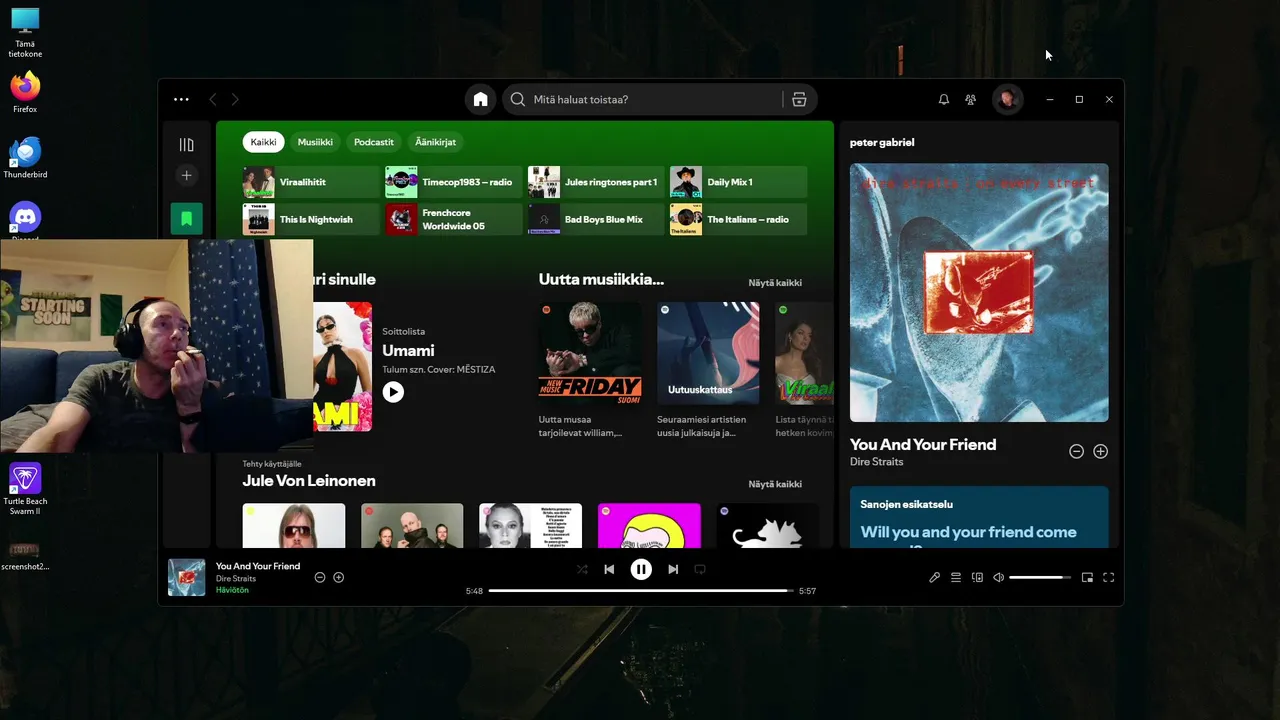
Task: Open the play queue
Action: click(956, 577)
